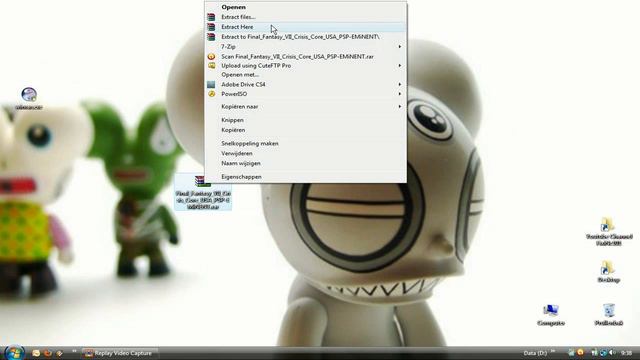The width and height of the screenshot is (640, 360).
Task: Open the Data (D:) taskbar toolbar
Action: tap(535, 353)
